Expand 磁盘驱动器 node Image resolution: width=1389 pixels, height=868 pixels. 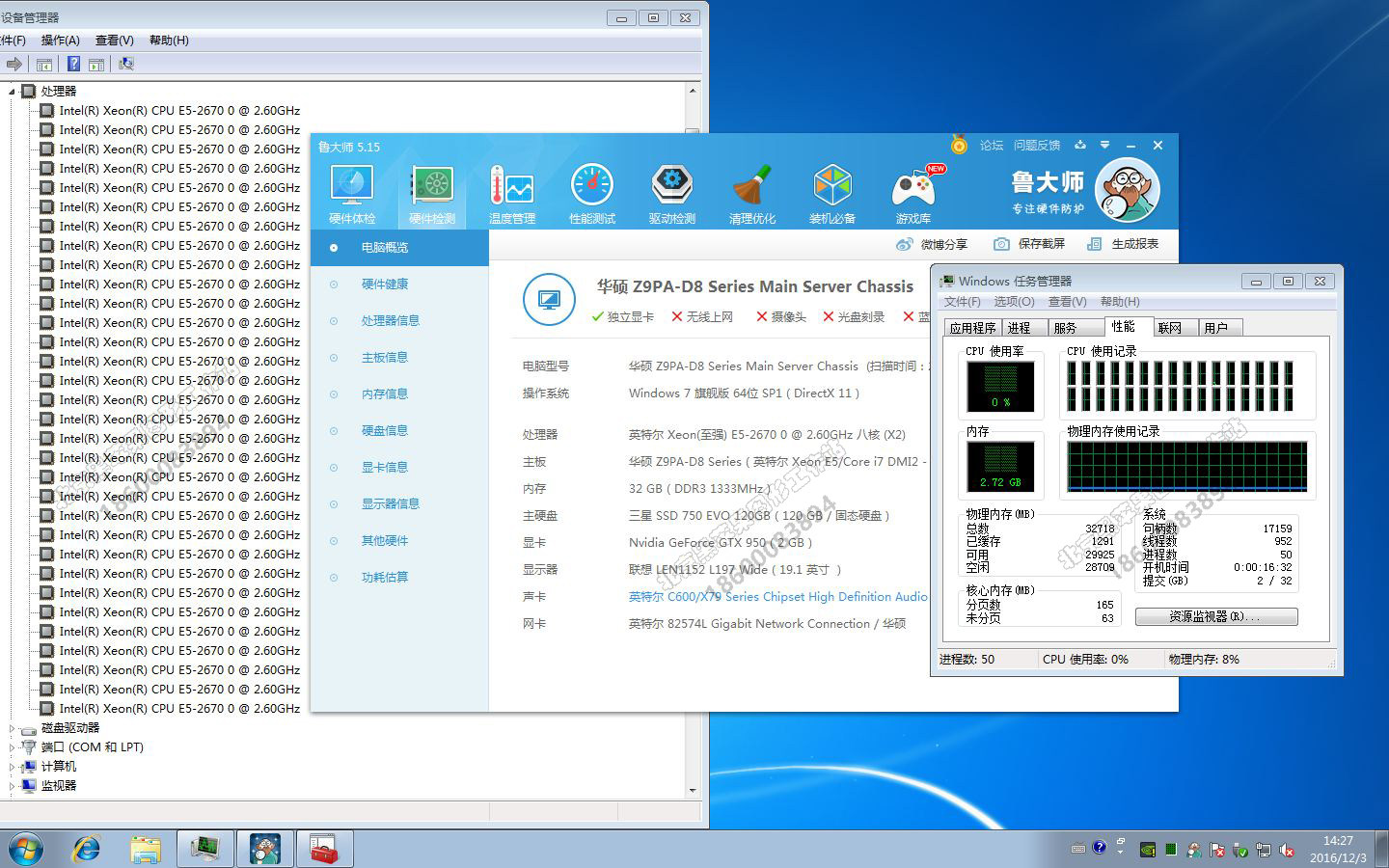(x=13, y=728)
